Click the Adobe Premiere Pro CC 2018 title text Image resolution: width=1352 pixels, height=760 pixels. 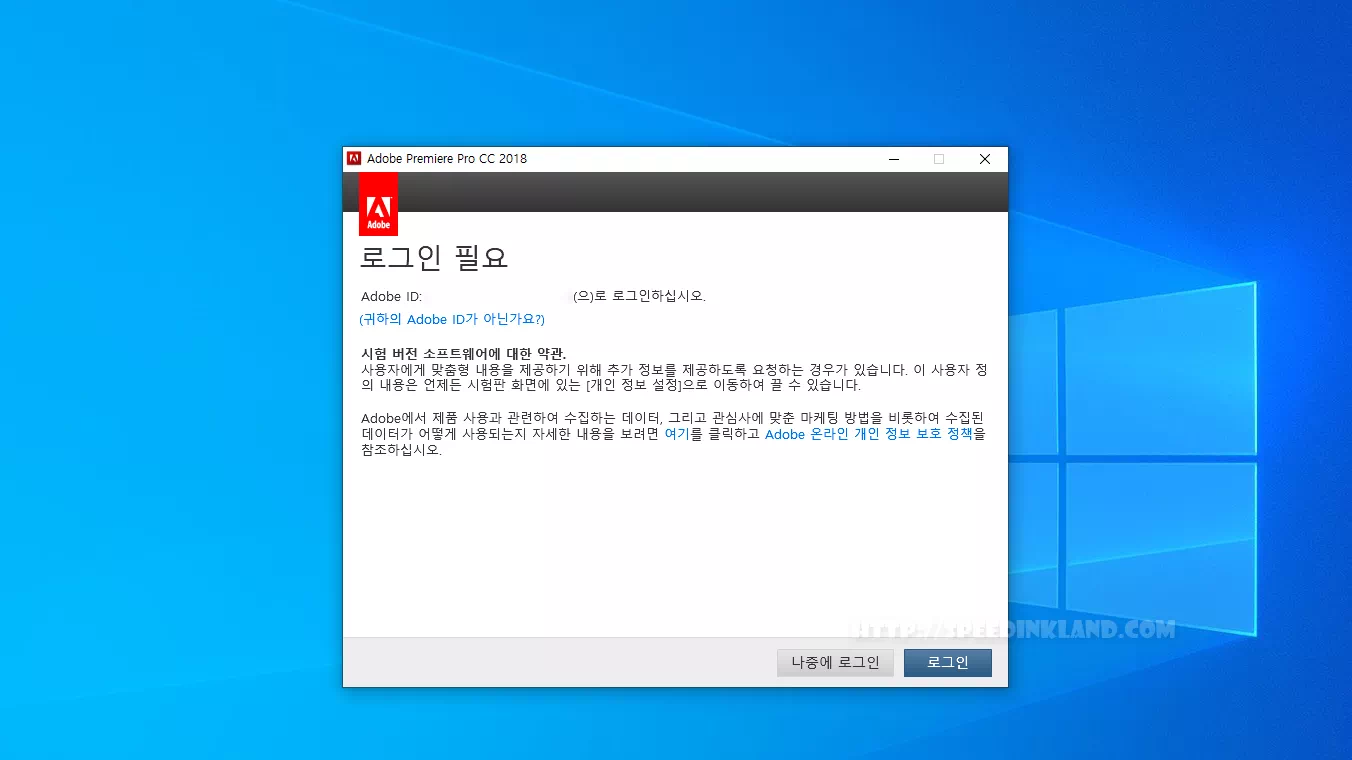pos(447,158)
